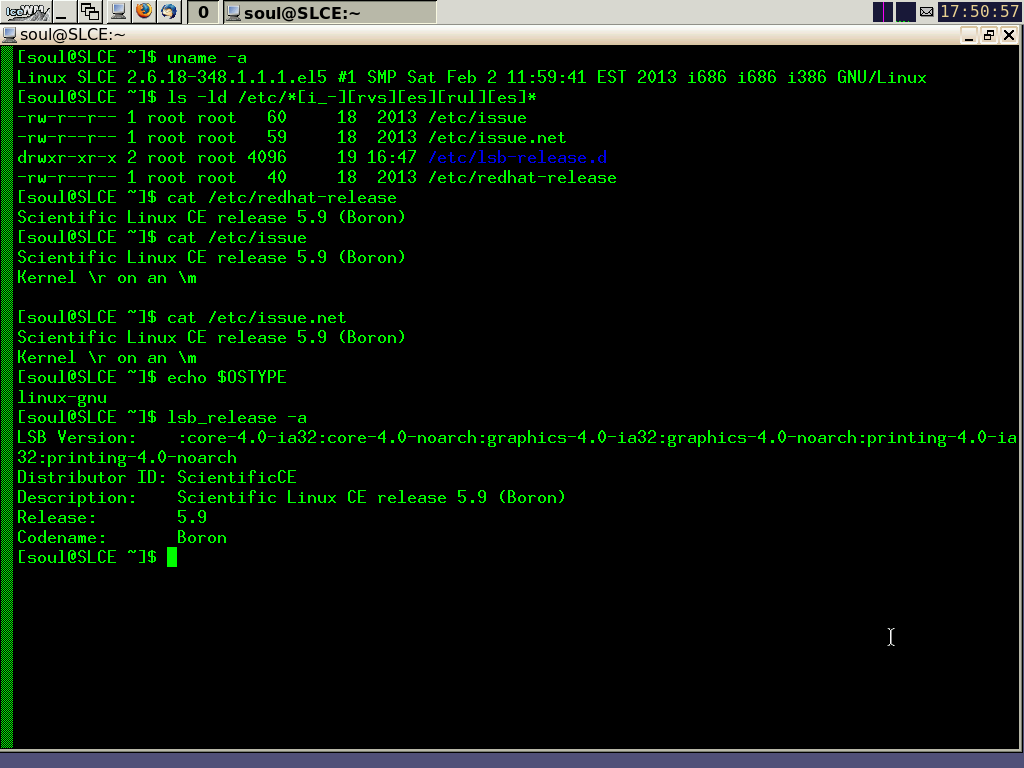
Task: Select workspace 0 in the taskbar
Action: coord(203,12)
